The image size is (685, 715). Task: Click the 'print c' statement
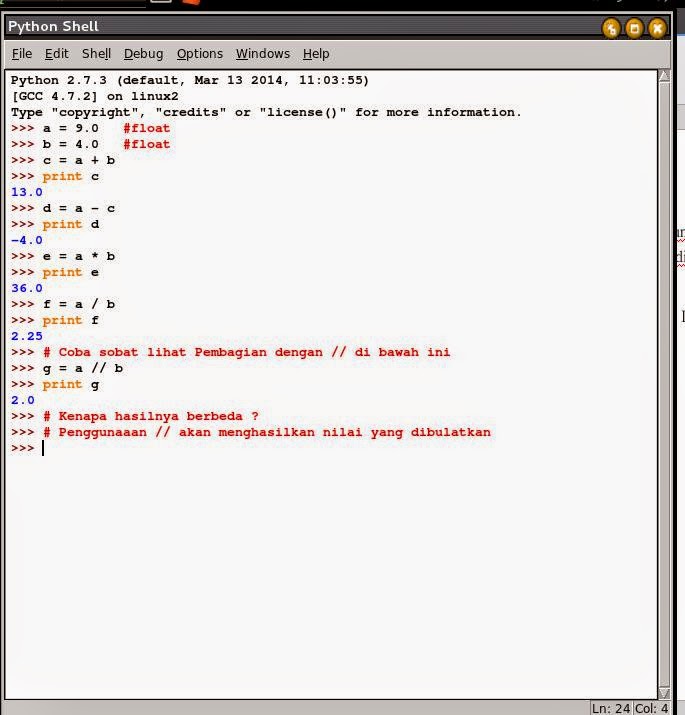point(71,176)
